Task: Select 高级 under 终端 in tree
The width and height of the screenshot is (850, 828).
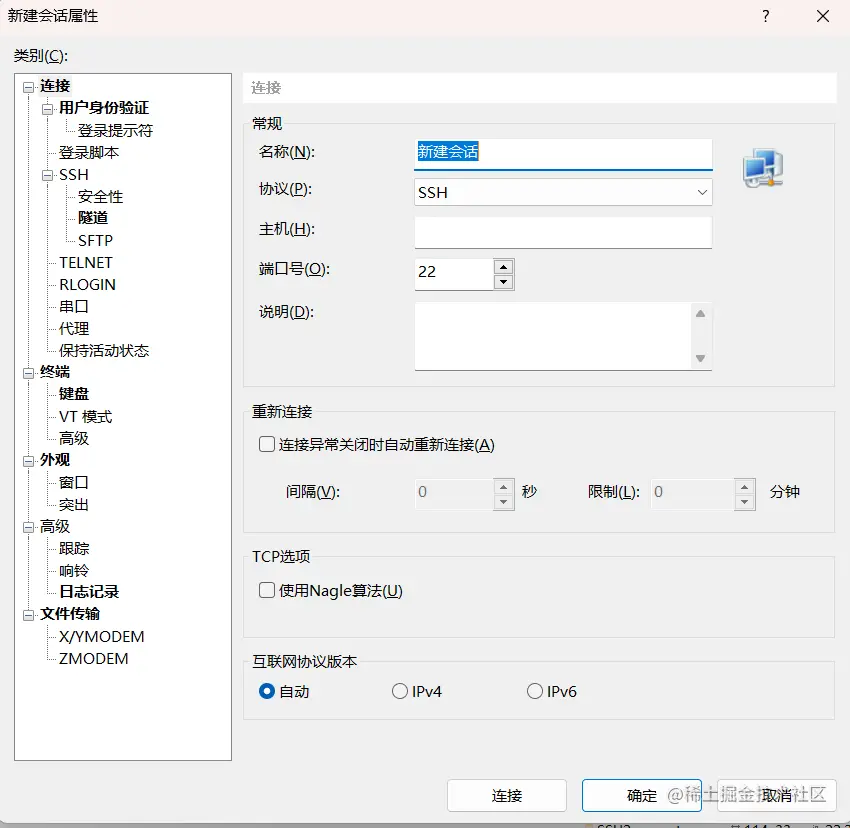Action: (x=74, y=438)
